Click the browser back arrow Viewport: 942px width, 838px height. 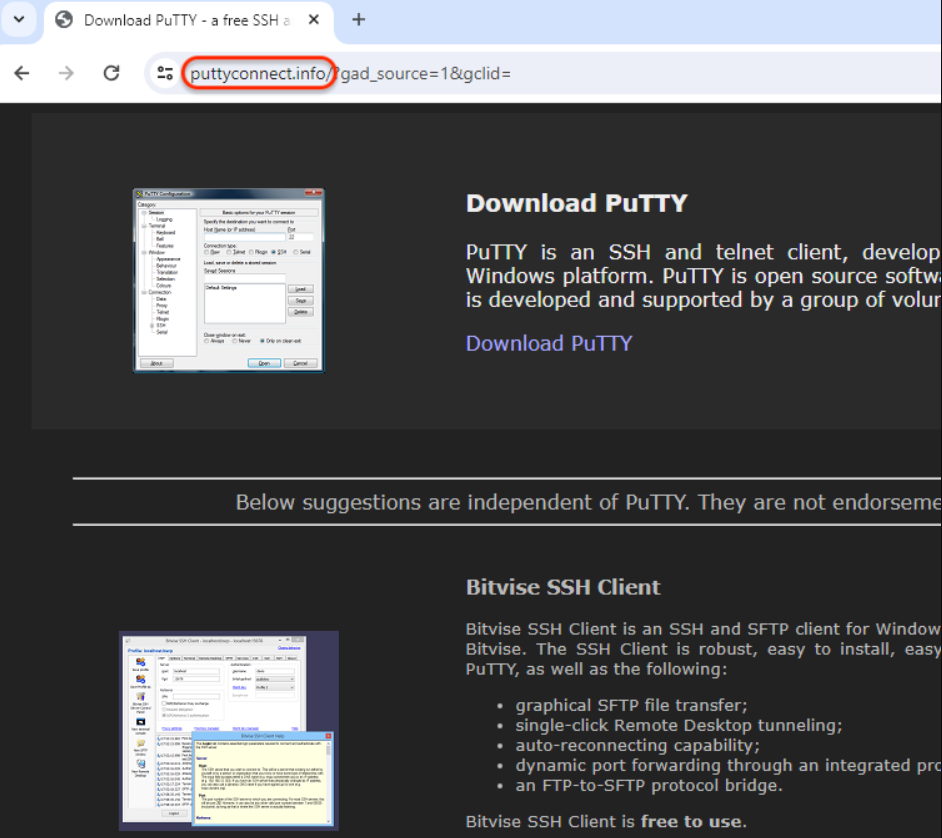pos(22,73)
